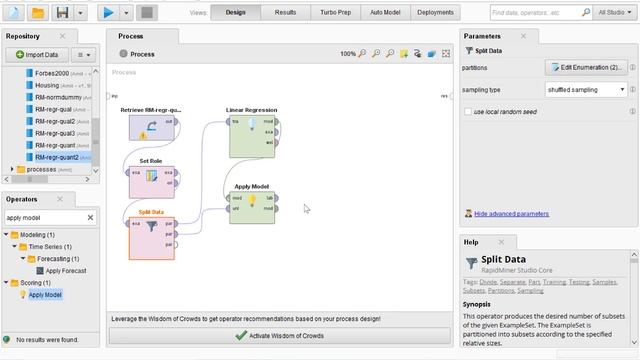
Task: Click the fit process to window icon
Action: (446, 53)
